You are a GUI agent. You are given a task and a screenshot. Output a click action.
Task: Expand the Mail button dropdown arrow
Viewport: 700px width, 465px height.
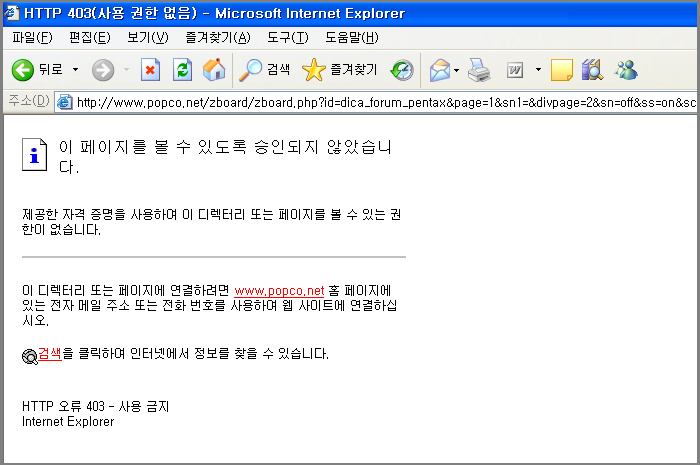point(457,70)
